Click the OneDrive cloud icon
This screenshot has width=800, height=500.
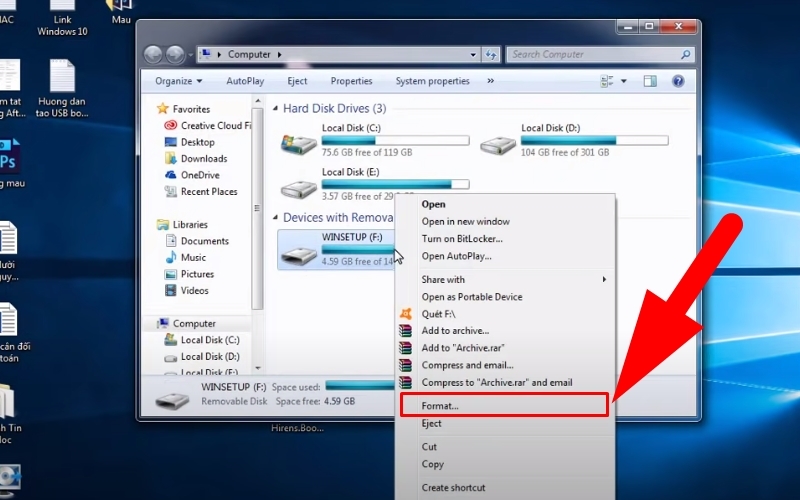coord(170,174)
